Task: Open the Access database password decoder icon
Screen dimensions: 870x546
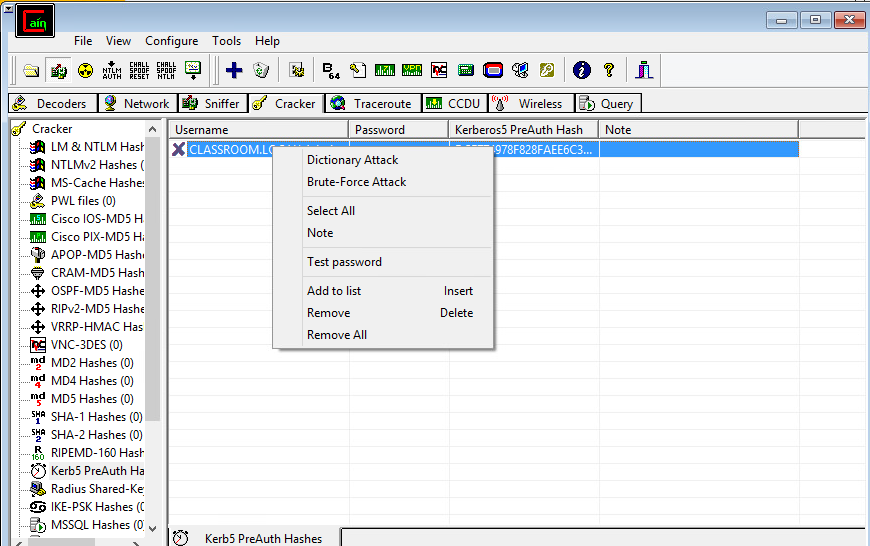Action: (358, 70)
